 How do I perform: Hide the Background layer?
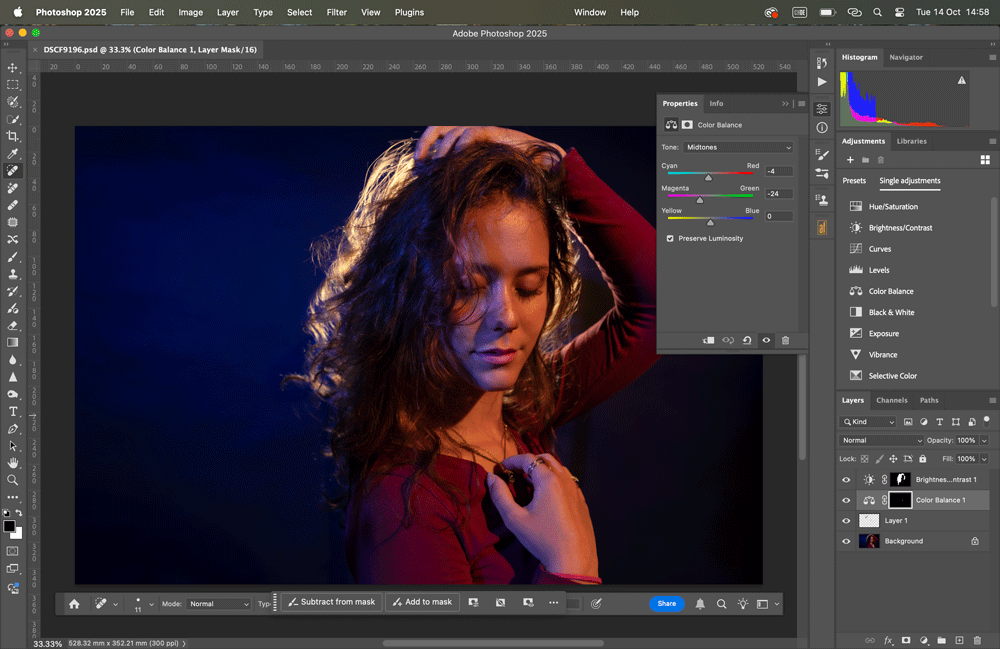coord(845,541)
